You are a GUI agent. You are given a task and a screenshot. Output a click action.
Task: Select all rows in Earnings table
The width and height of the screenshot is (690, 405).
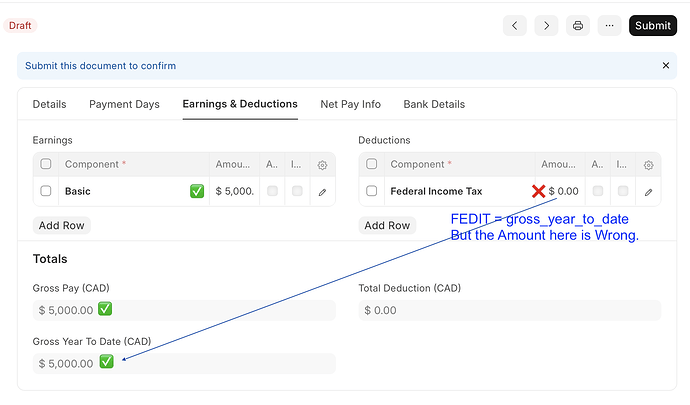(46, 164)
